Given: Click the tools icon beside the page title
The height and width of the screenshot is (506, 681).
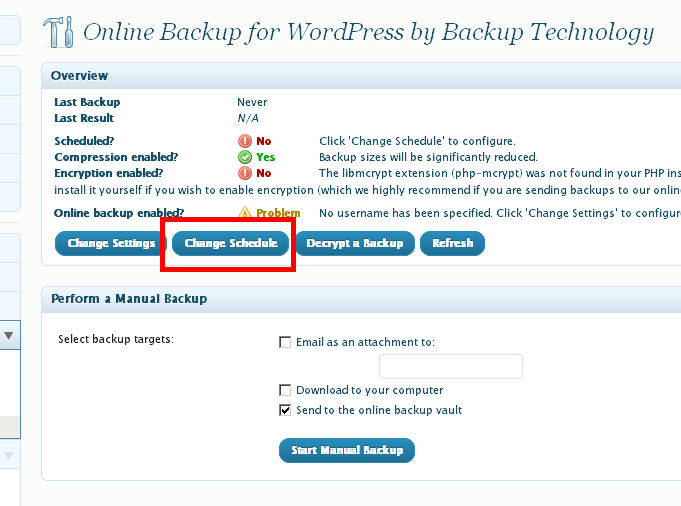Looking at the screenshot, I should [x=60, y=32].
